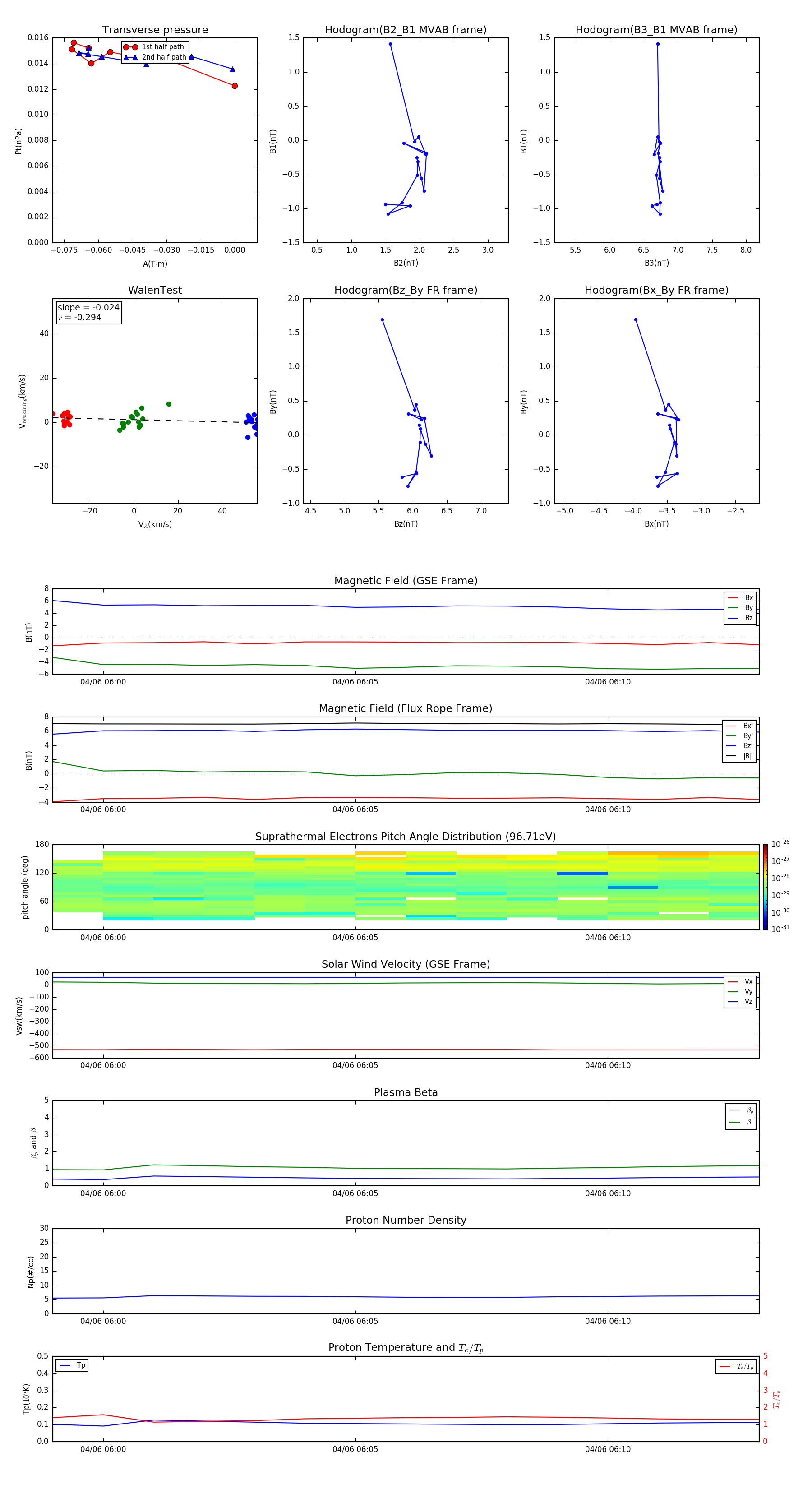Select "Bx" in the GSE magnetic field legend
This screenshot has width=812, height=1489.
(740, 598)
